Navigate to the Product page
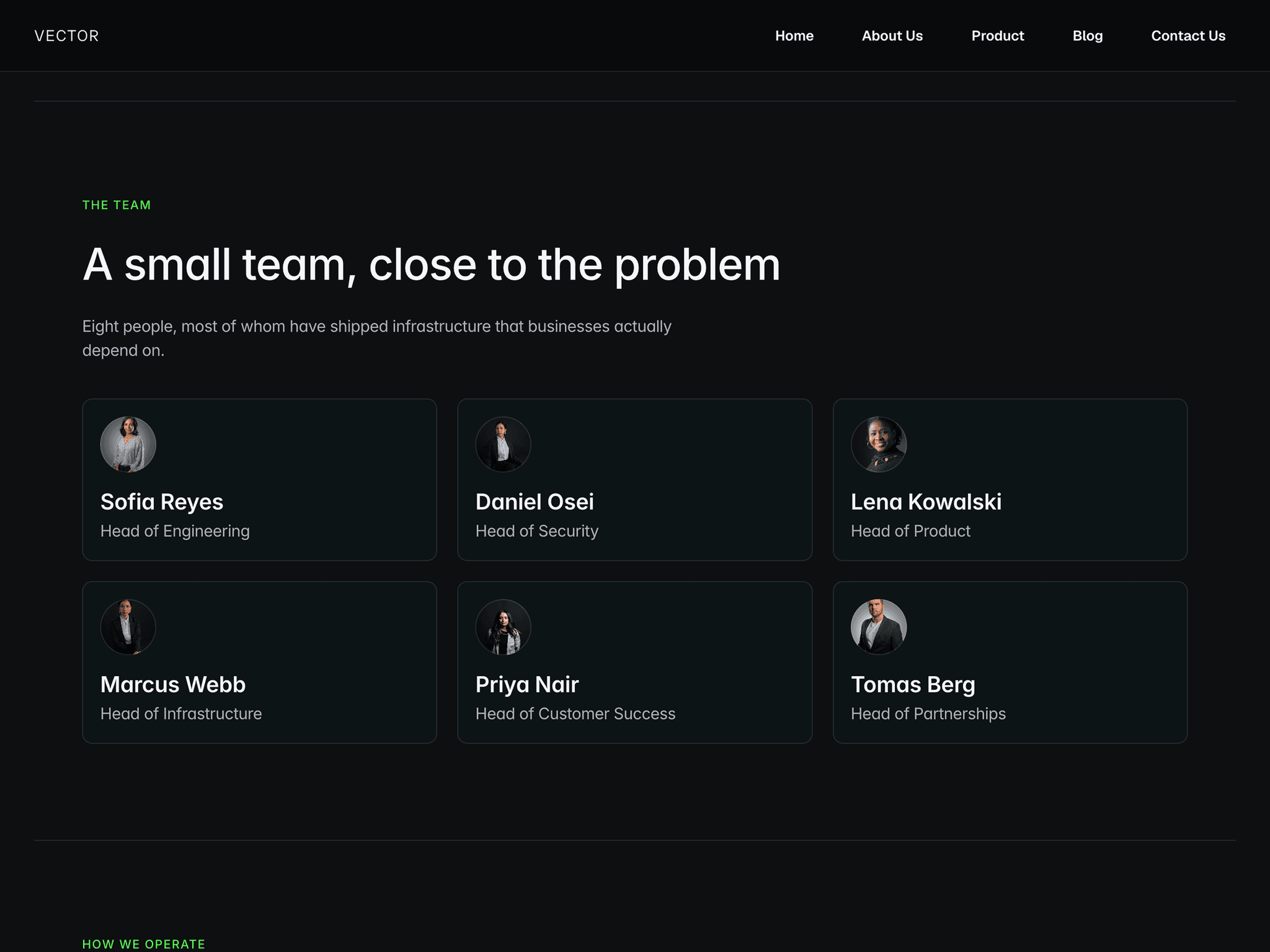1270x952 pixels. pos(998,36)
